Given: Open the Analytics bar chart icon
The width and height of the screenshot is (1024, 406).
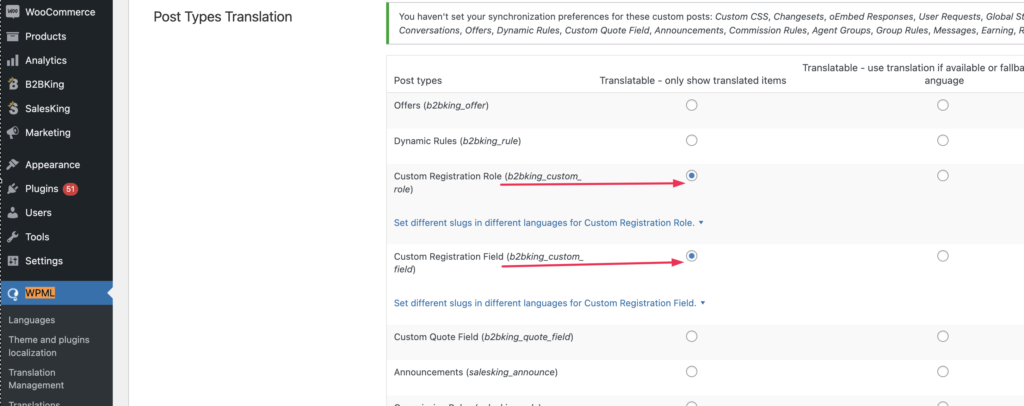Looking at the screenshot, I should click(12, 61).
